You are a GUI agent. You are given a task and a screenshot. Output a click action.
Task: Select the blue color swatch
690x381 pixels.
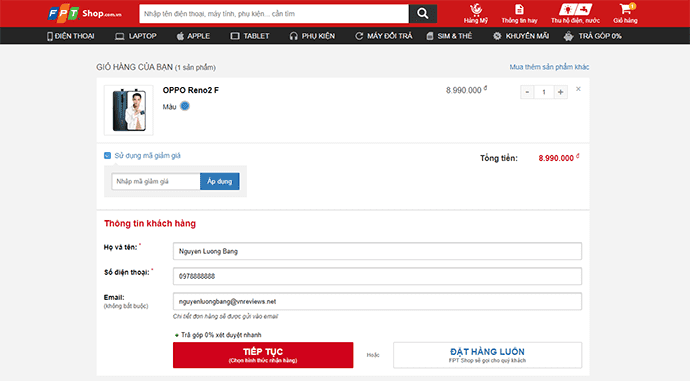[185, 106]
